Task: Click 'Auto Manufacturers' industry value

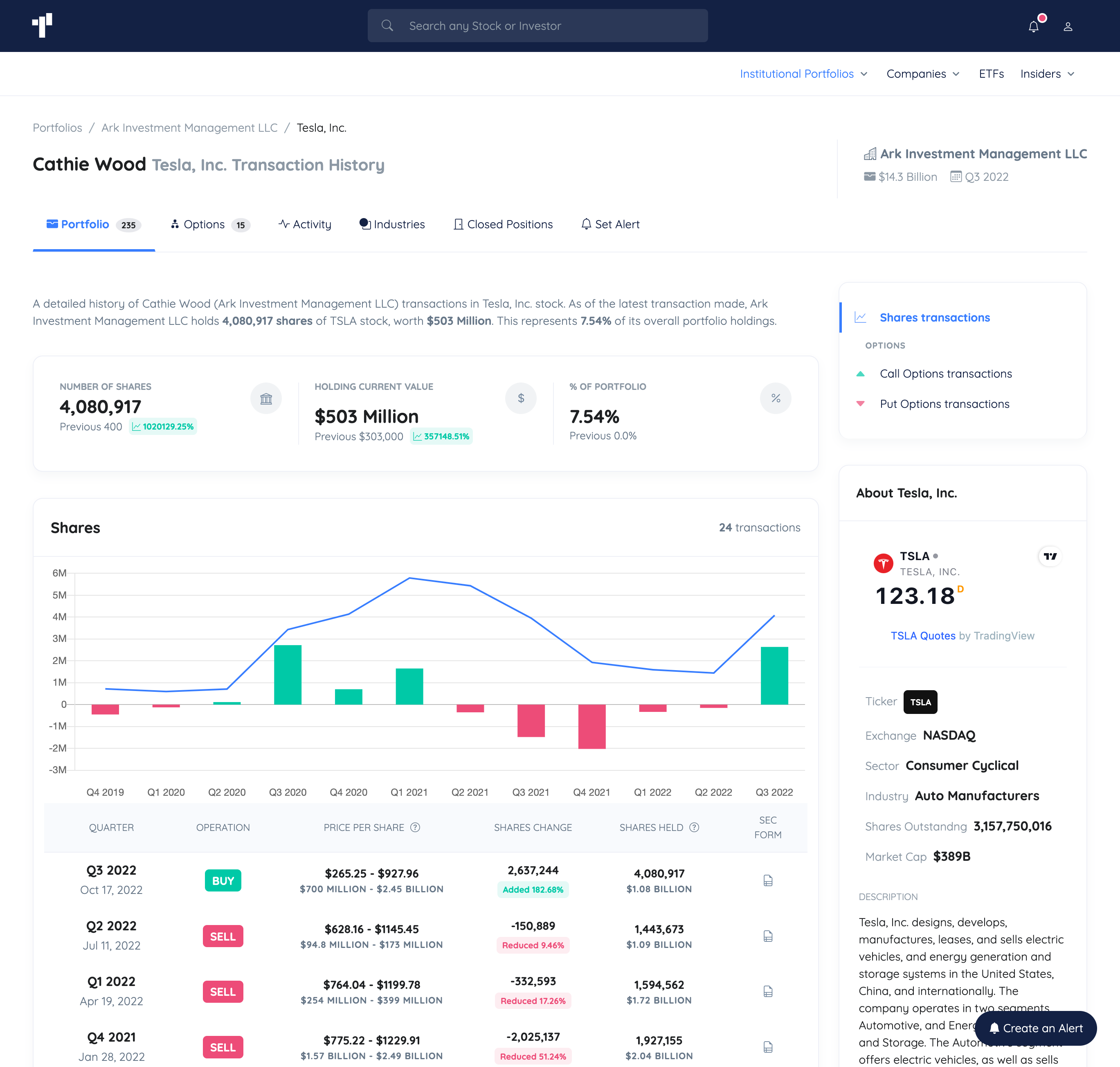Action: 977,796
